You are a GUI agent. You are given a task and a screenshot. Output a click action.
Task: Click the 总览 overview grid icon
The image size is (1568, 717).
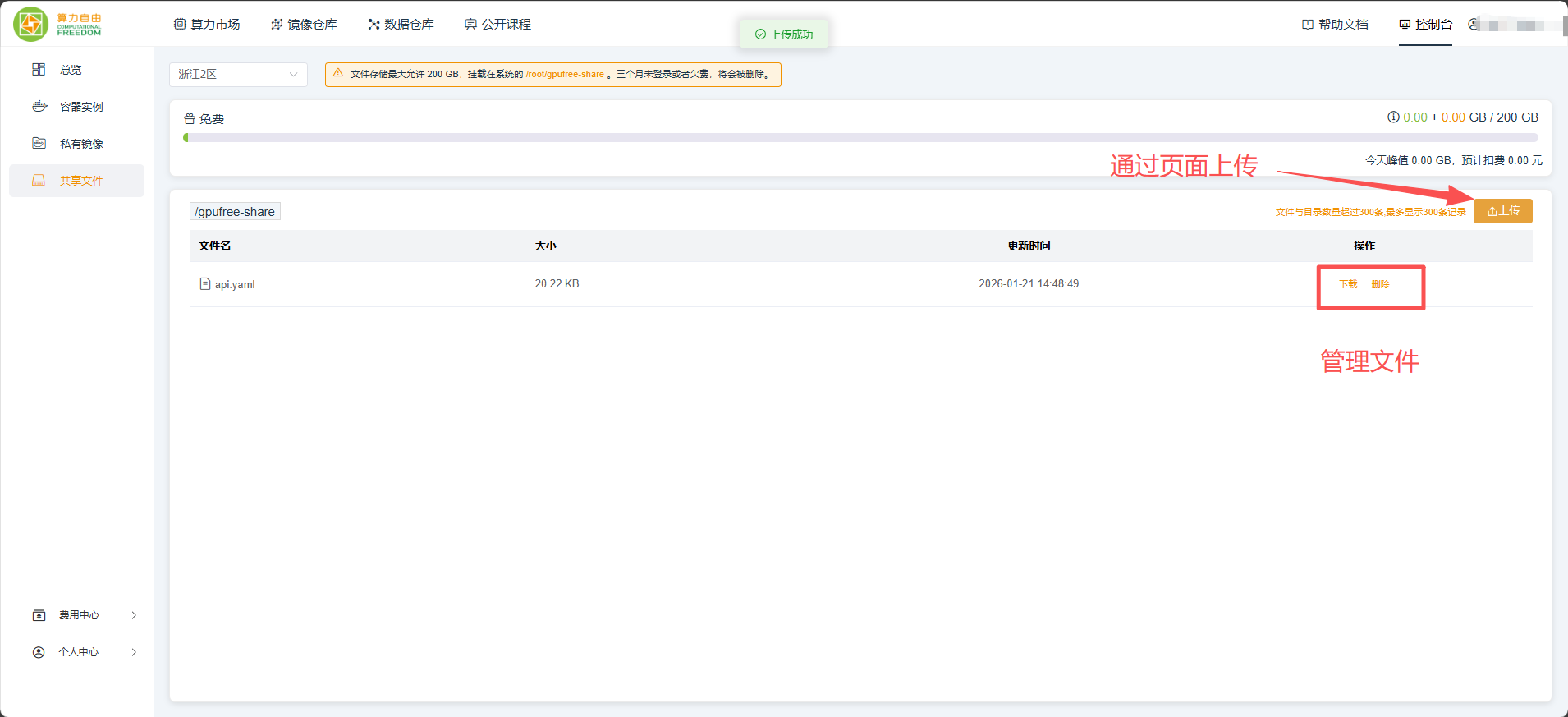(x=39, y=70)
